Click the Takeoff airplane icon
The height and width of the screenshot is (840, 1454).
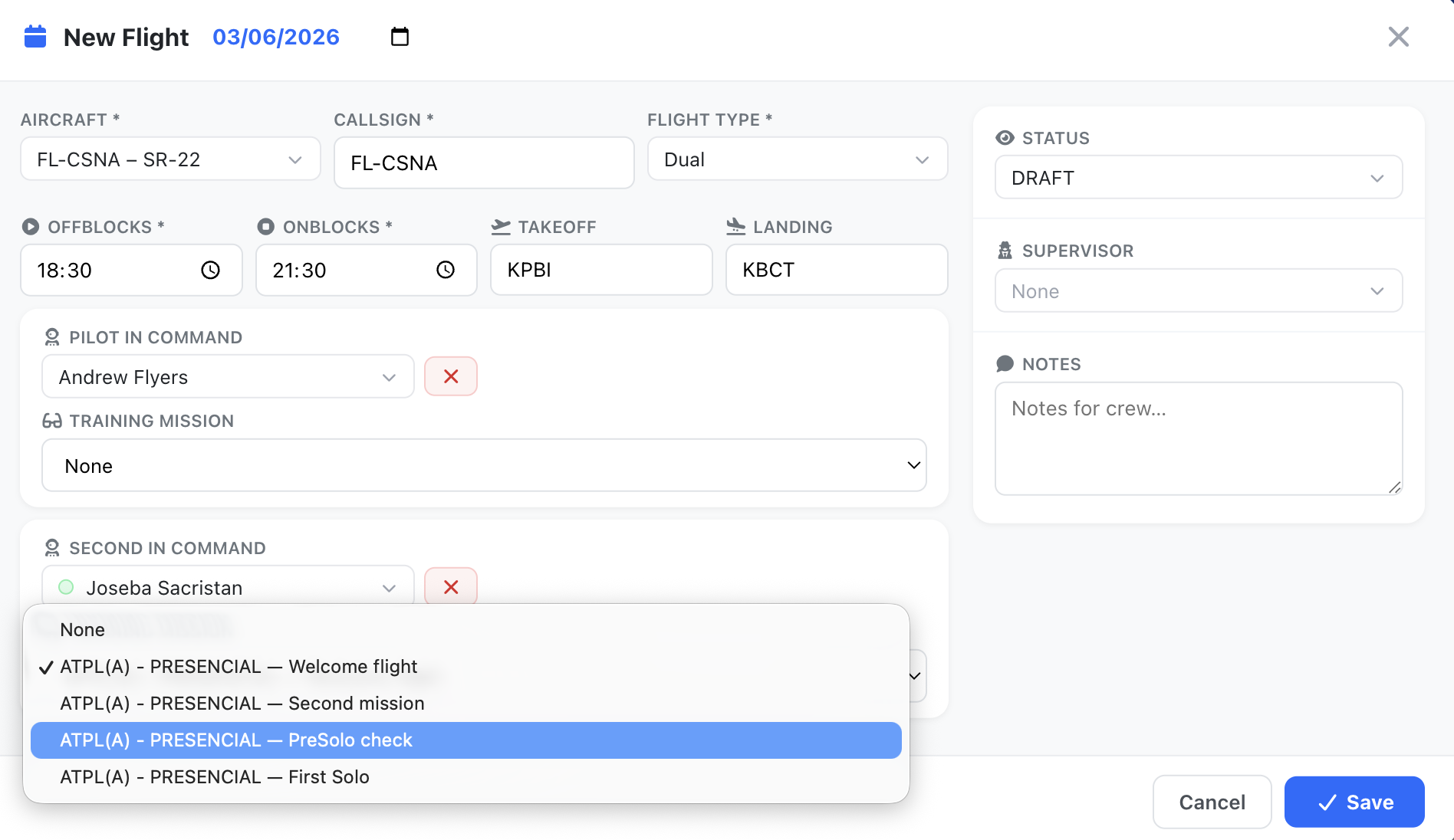(x=501, y=227)
